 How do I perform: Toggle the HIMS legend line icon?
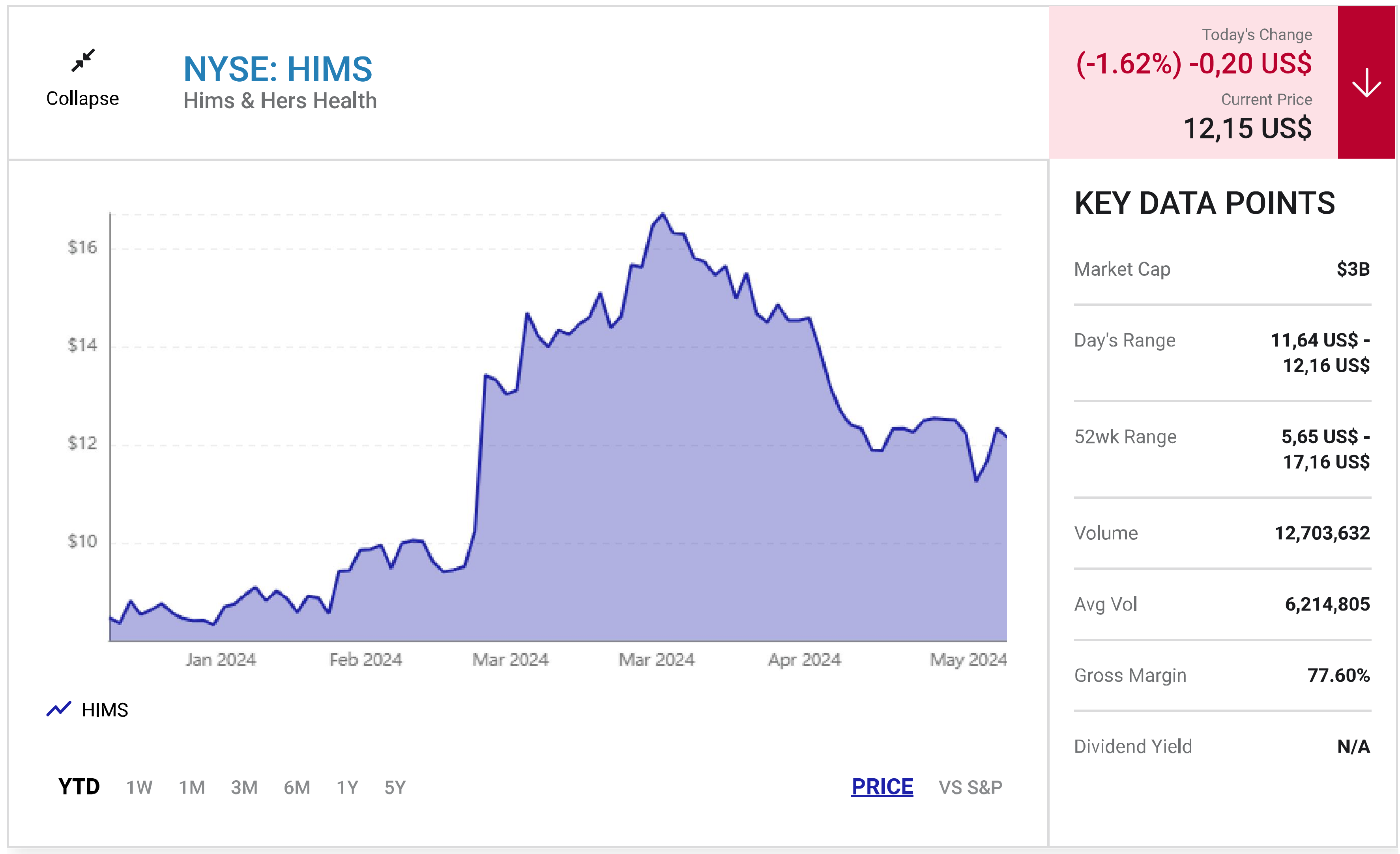[x=58, y=709]
